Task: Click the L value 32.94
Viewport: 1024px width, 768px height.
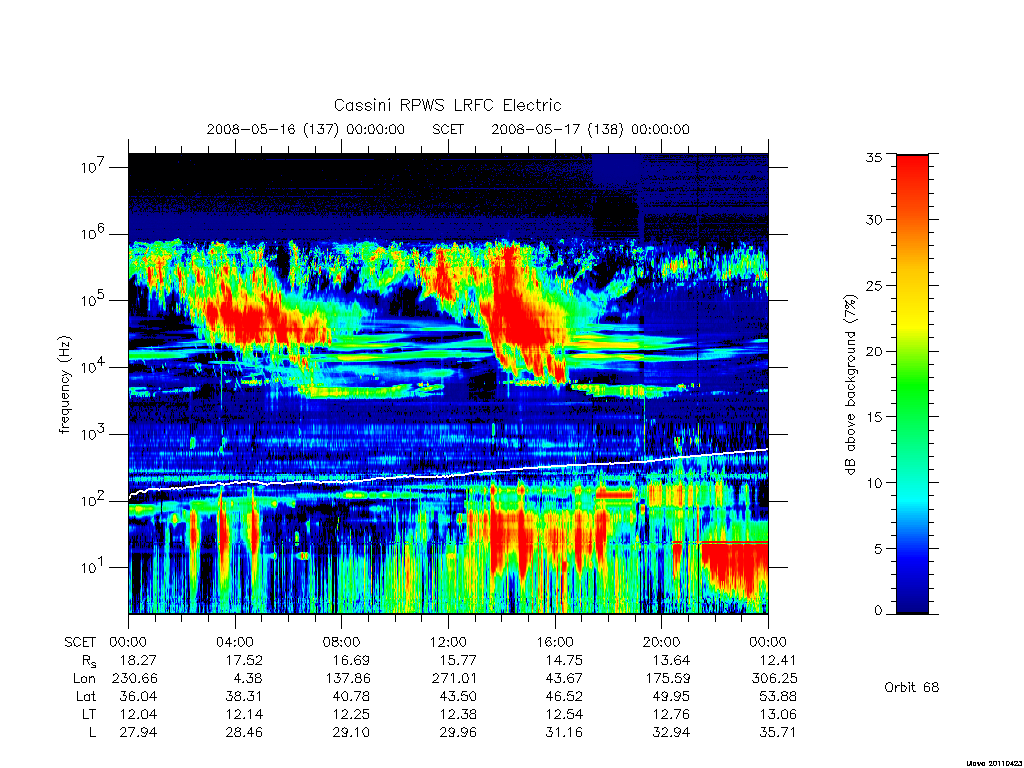Action: 671,732
